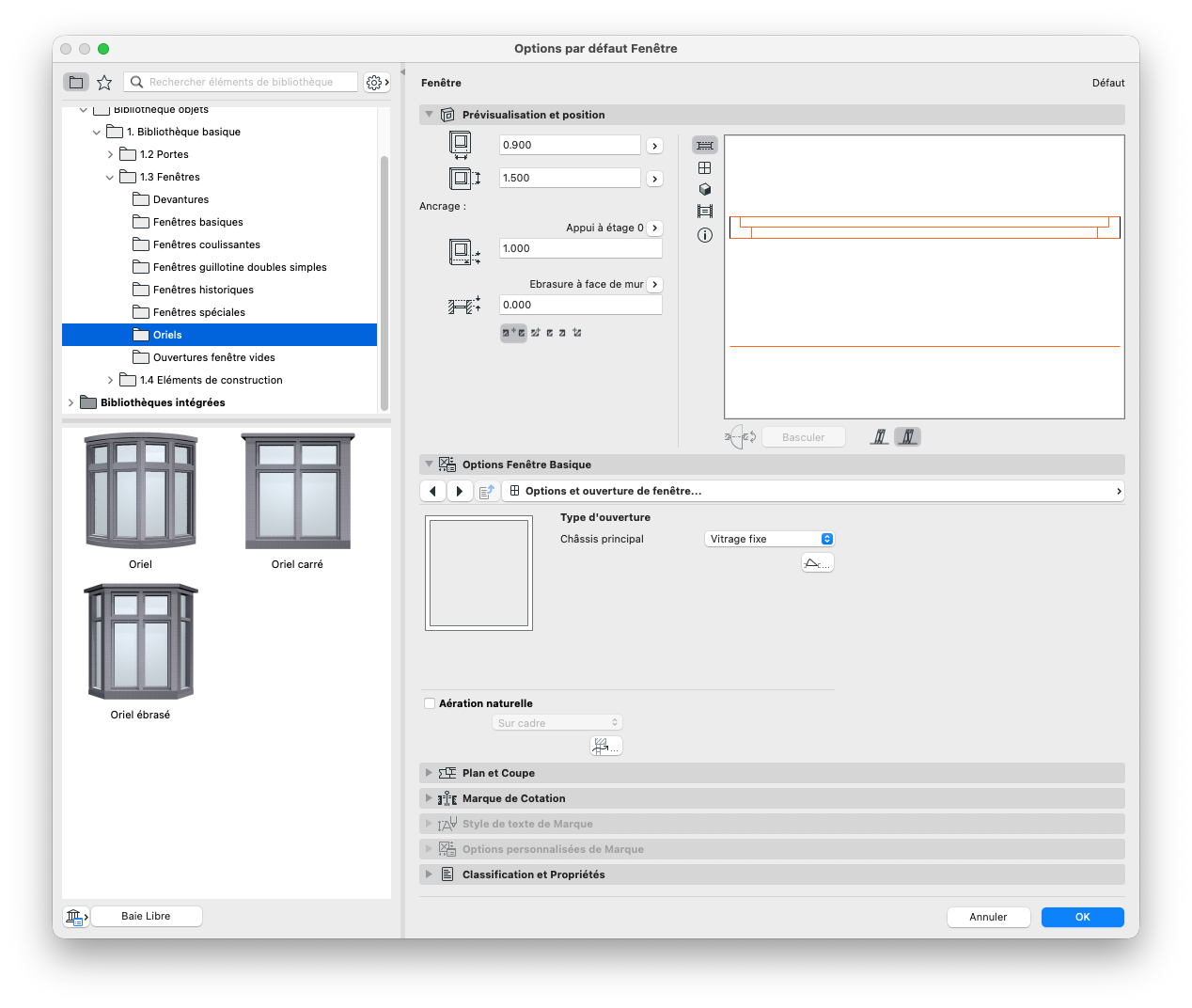Select the 3D cube preview mode

coord(705,189)
